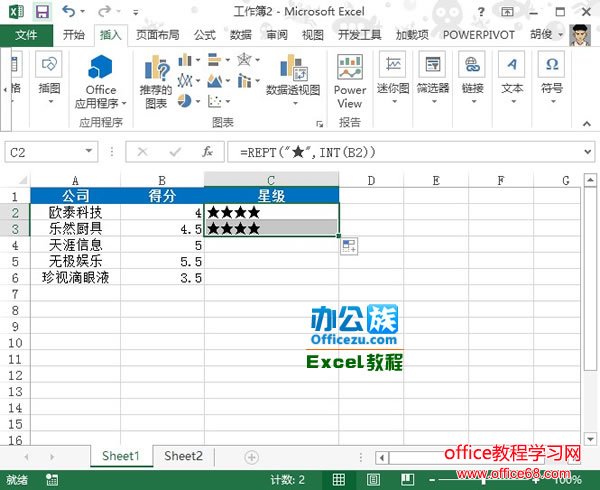Switch to the 数据 (Data) tab
This screenshot has width=600, height=490.
tap(240, 35)
